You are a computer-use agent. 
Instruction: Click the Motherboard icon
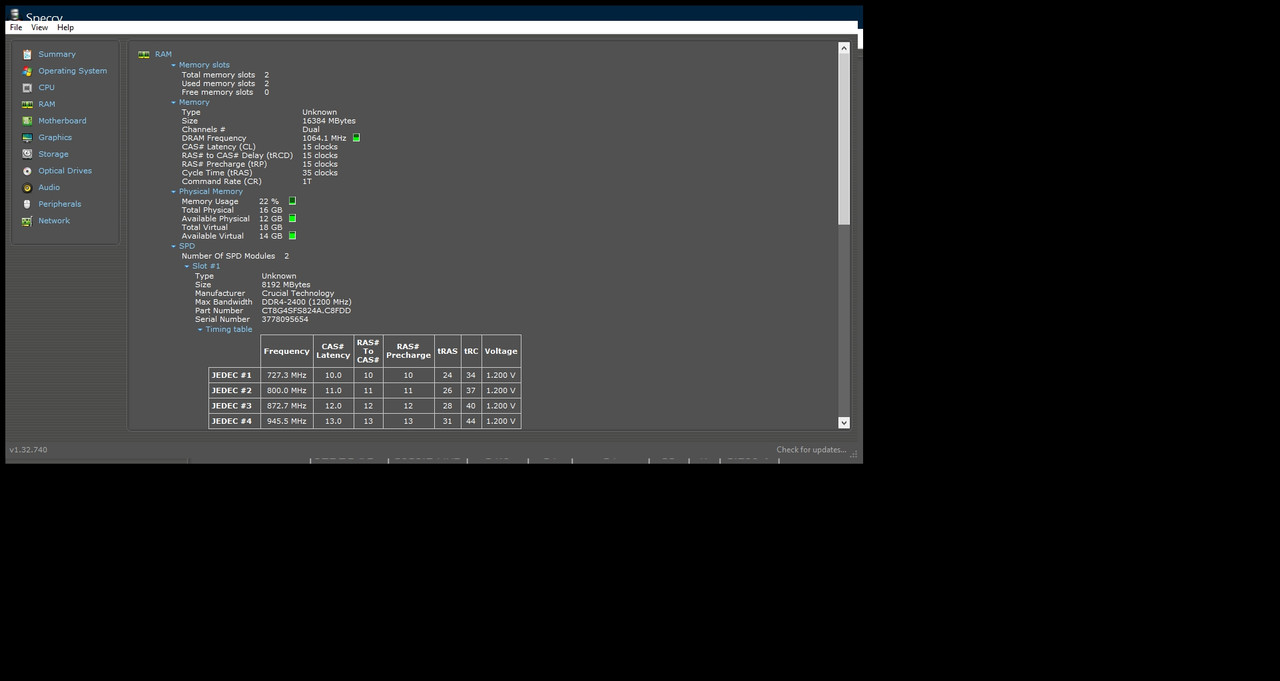pyautogui.click(x=27, y=121)
